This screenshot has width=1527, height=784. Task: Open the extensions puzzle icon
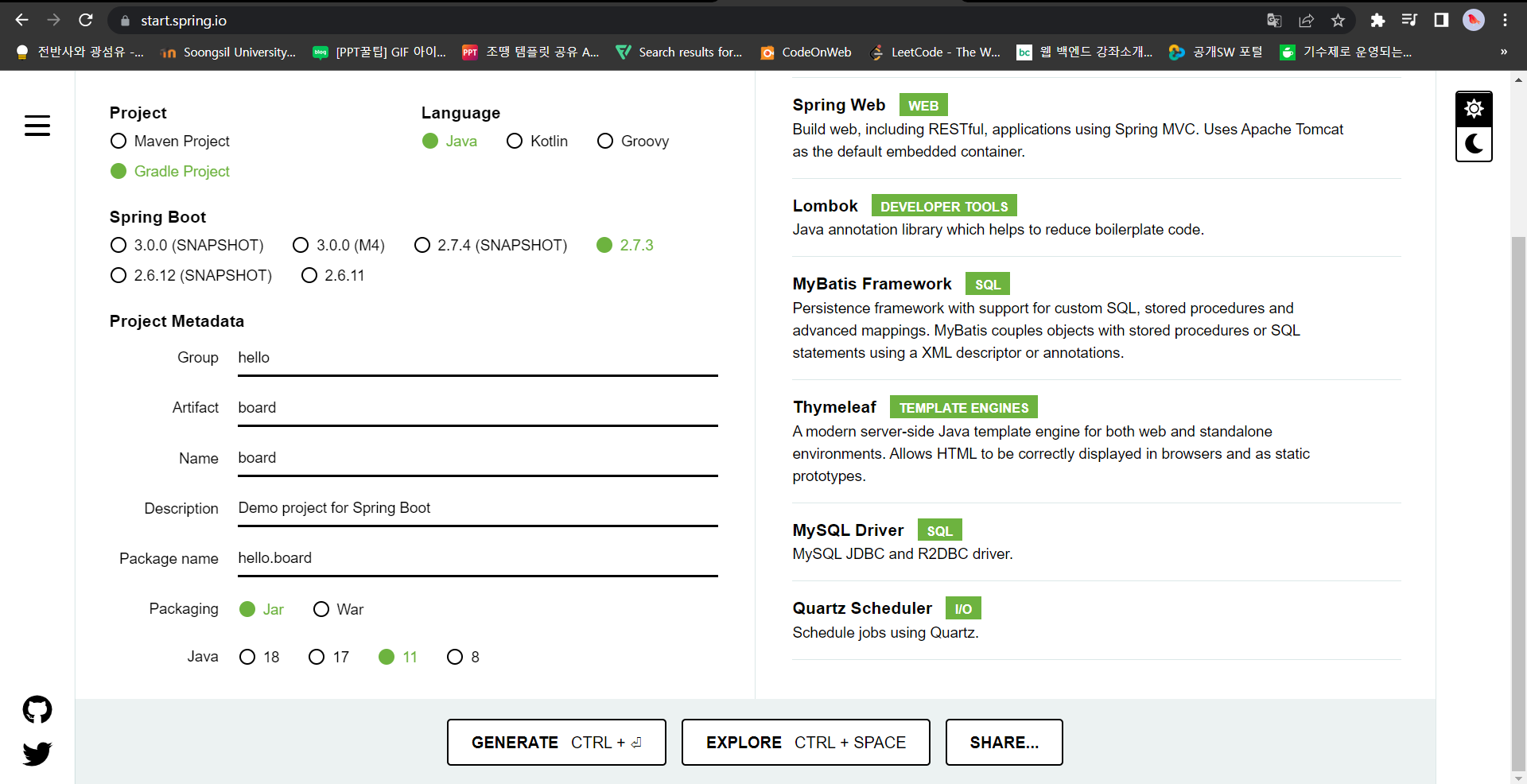coord(1377,21)
